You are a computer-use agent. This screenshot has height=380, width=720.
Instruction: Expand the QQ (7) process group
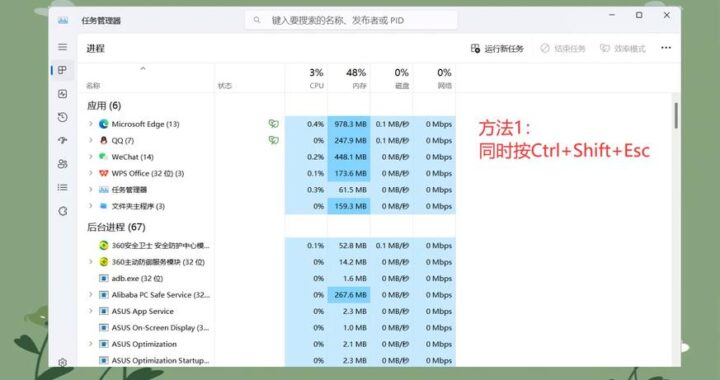90,140
